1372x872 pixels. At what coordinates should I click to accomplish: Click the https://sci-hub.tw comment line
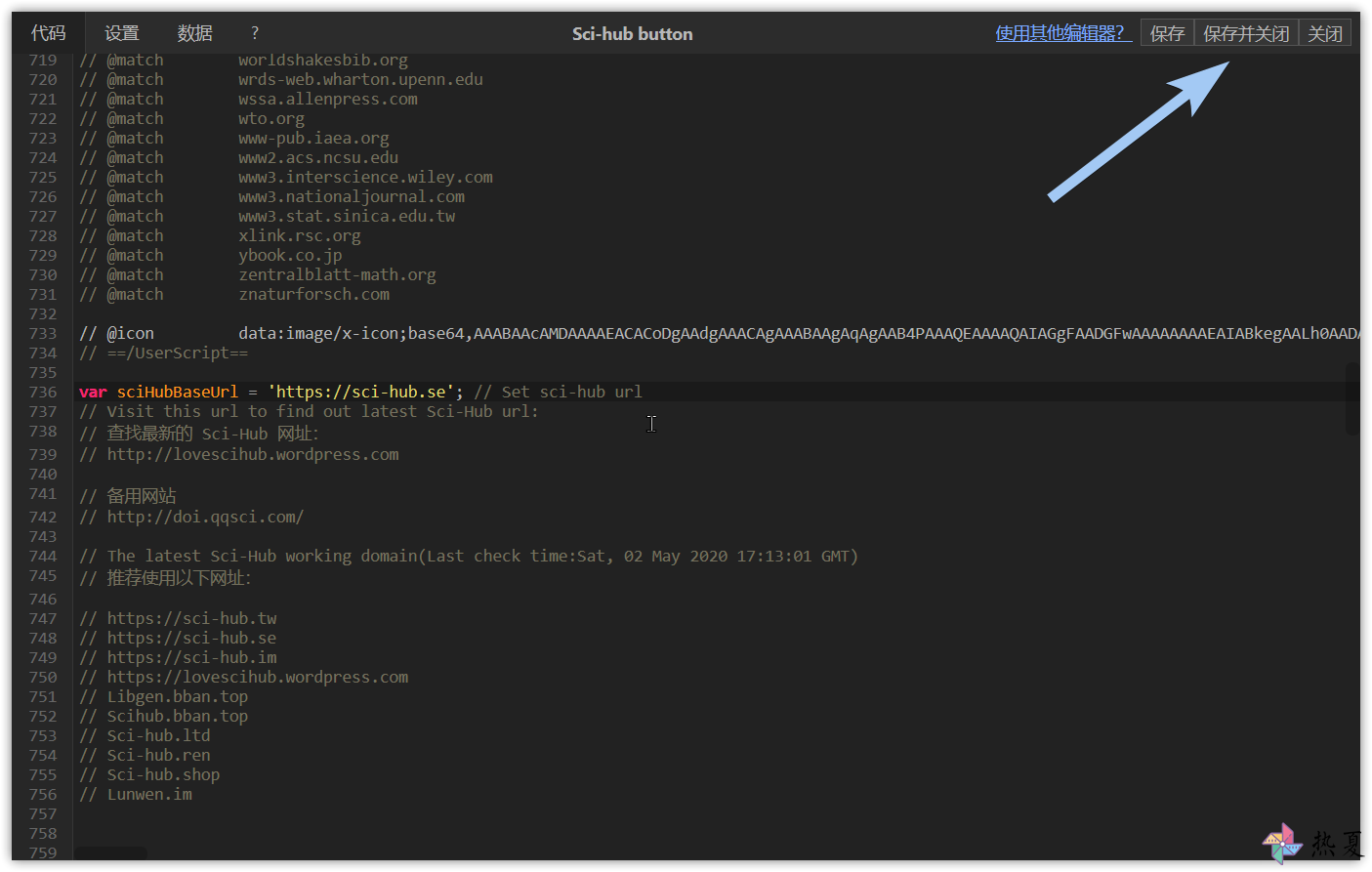(x=178, y=618)
